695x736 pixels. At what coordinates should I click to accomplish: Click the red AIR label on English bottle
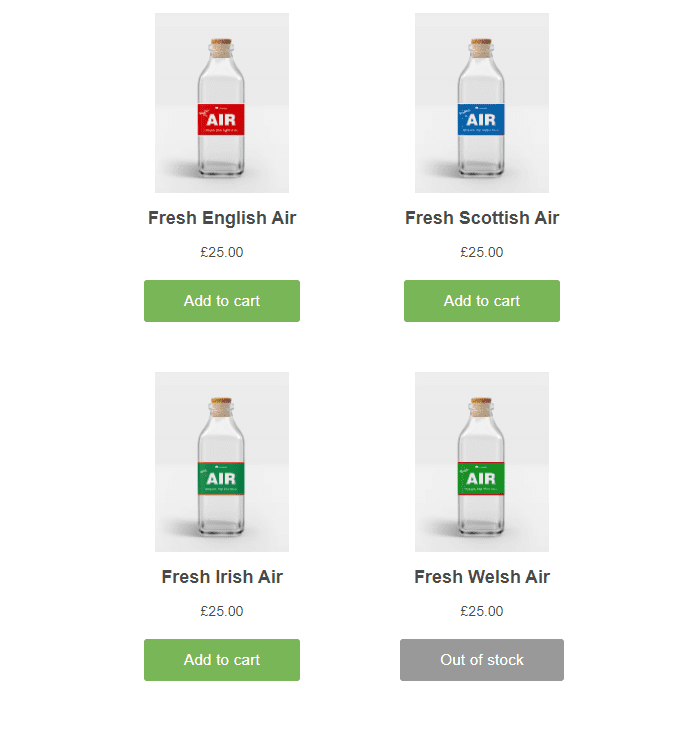pos(221,119)
